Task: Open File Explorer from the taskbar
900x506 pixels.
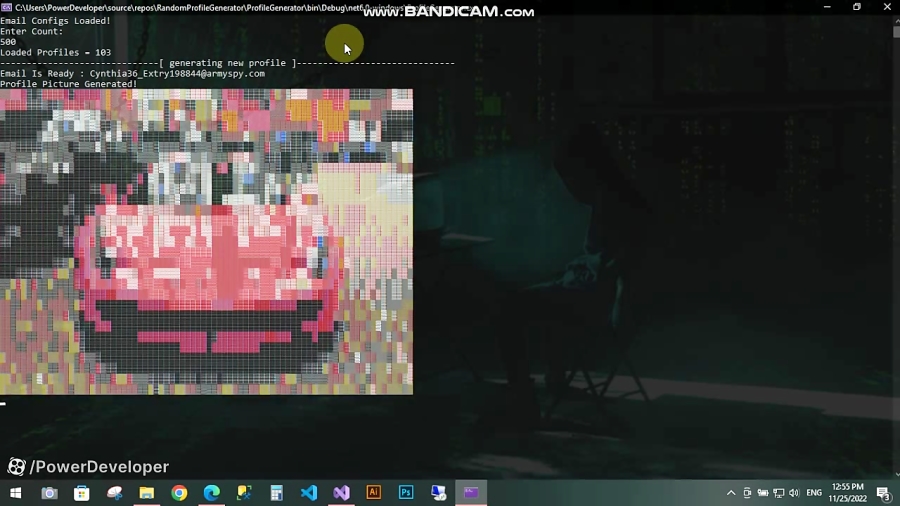Action: (x=147, y=493)
